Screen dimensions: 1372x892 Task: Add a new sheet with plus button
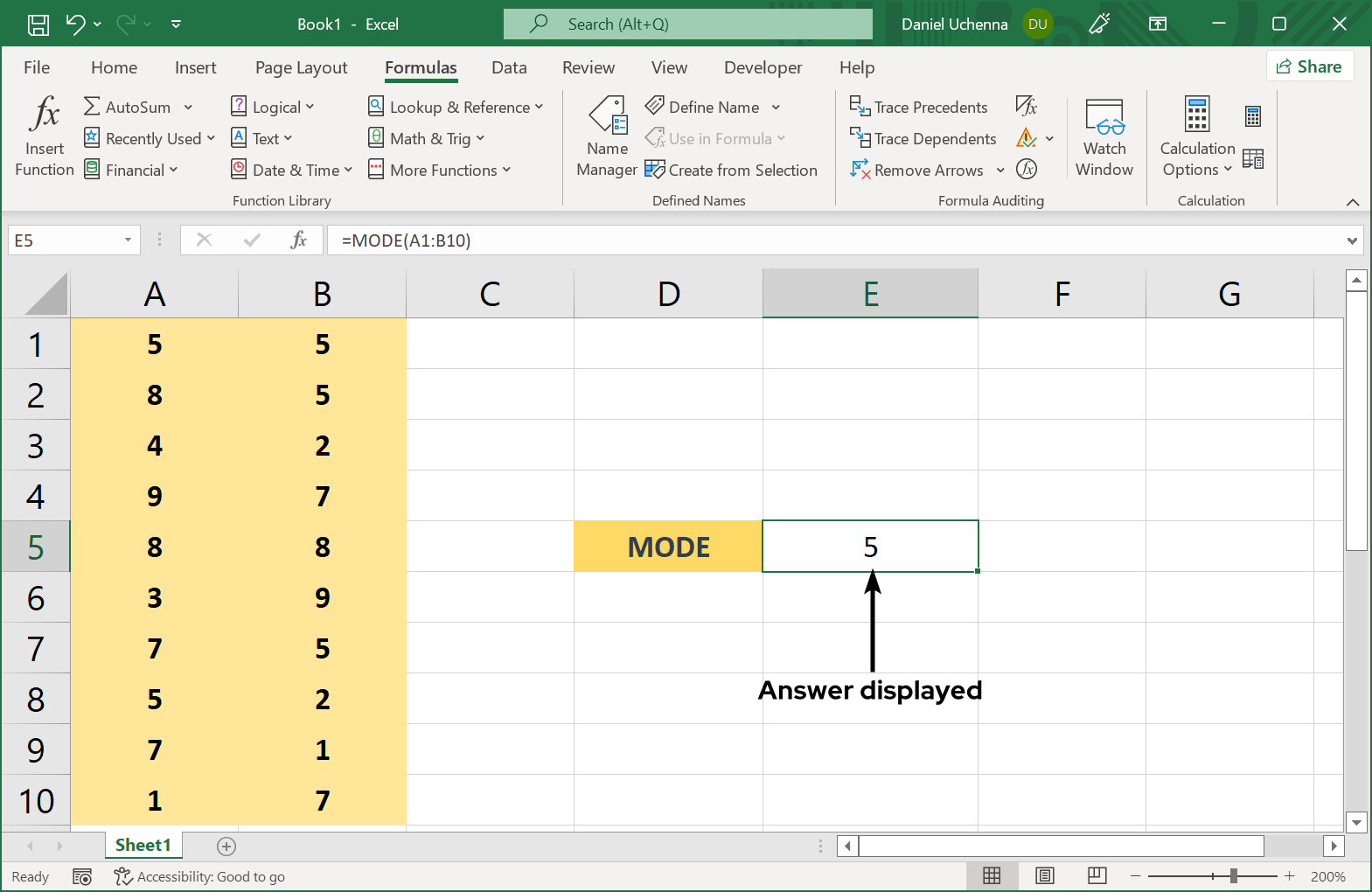tap(226, 846)
